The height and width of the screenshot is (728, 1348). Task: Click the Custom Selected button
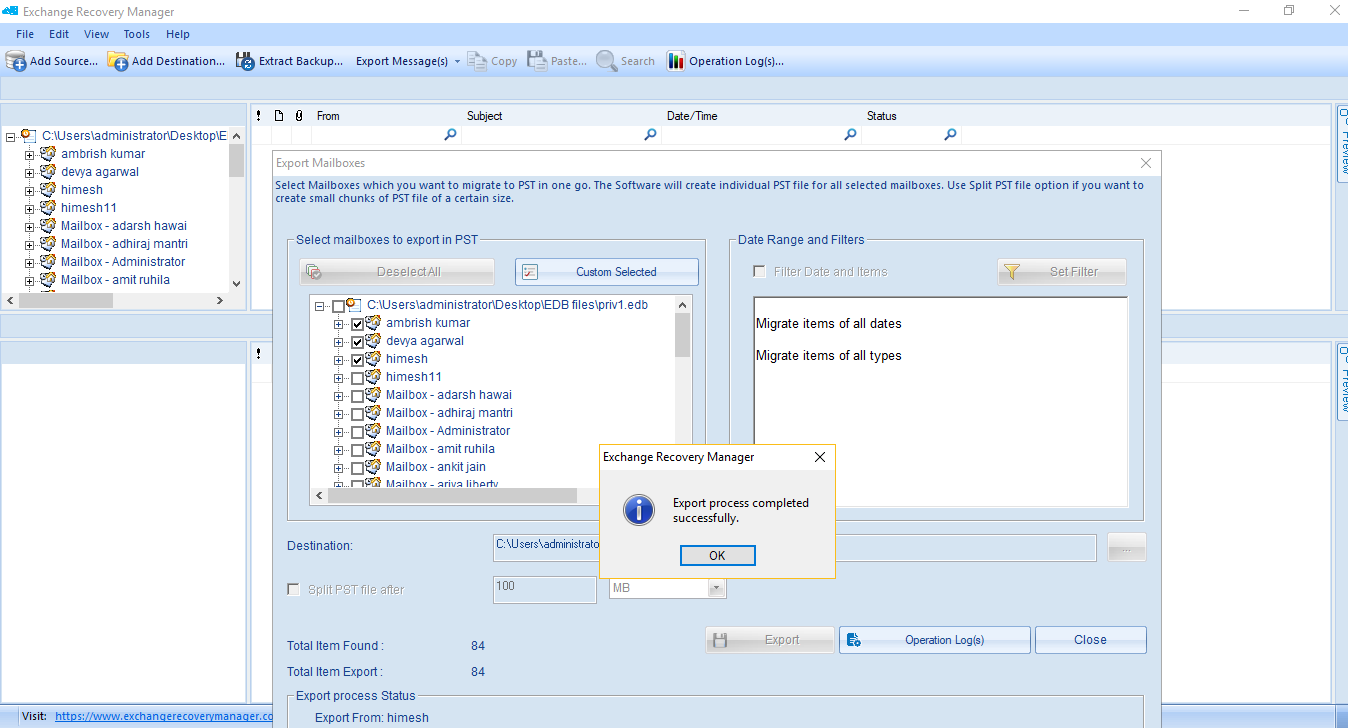[x=607, y=272]
